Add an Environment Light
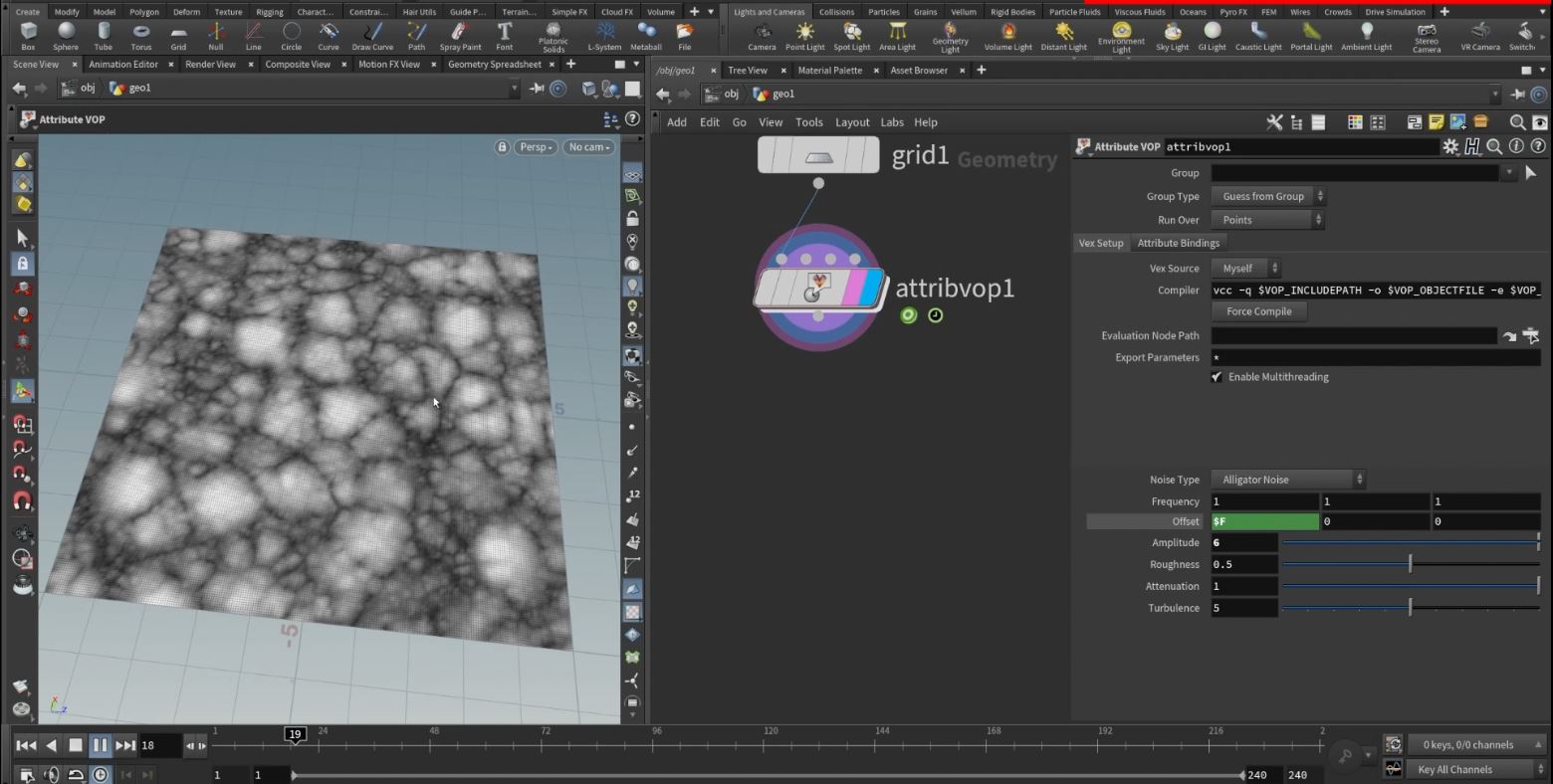The image size is (1553, 784). (x=1121, y=39)
